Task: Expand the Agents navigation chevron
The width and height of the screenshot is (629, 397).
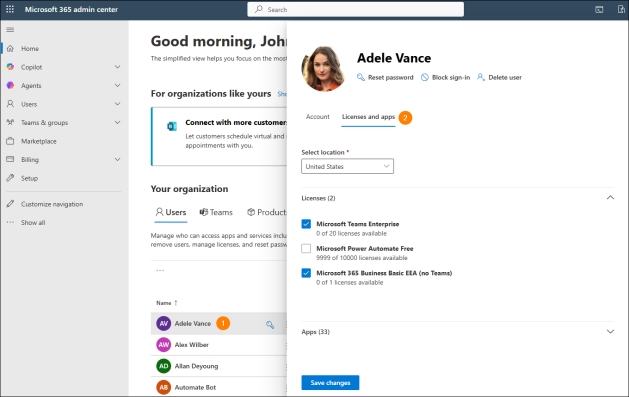Action: tap(118, 85)
